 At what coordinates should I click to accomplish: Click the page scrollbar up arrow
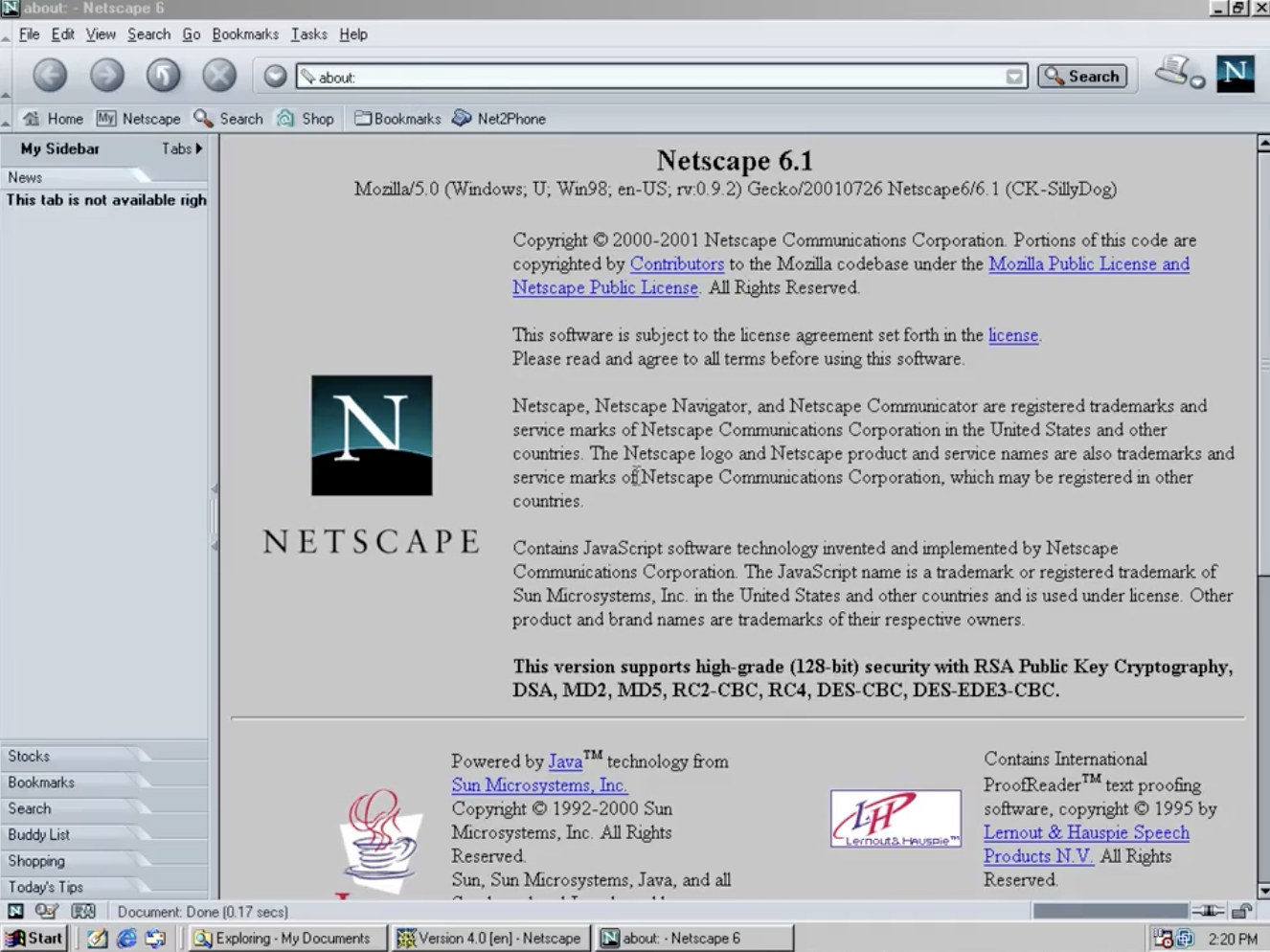(1263, 144)
